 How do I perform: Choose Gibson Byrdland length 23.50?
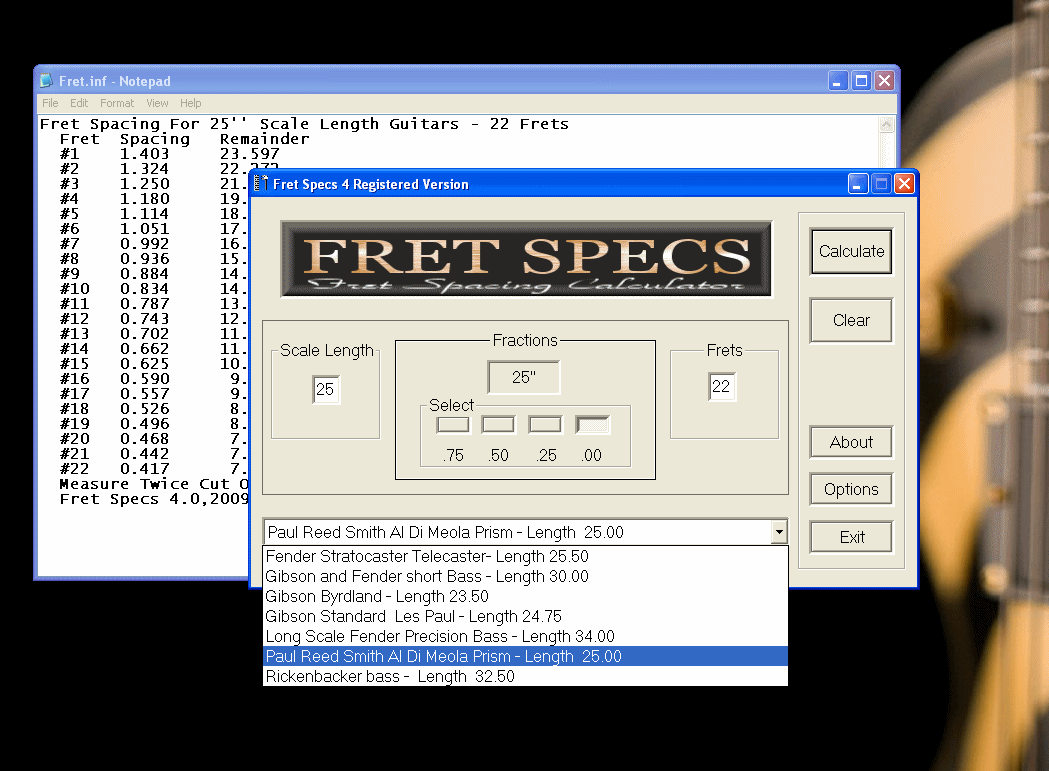525,596
